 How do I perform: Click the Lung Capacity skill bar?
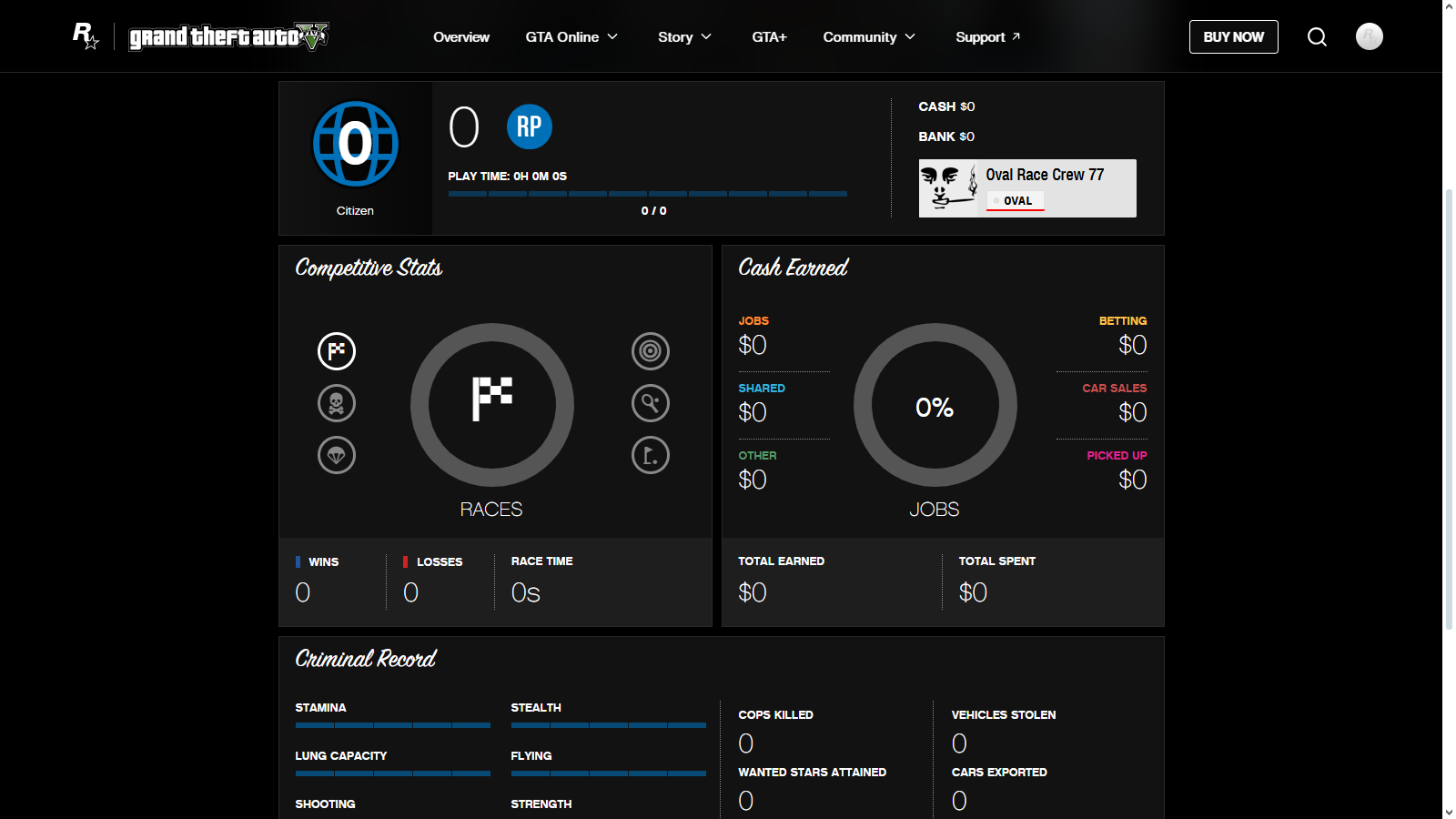pos(393,773)
